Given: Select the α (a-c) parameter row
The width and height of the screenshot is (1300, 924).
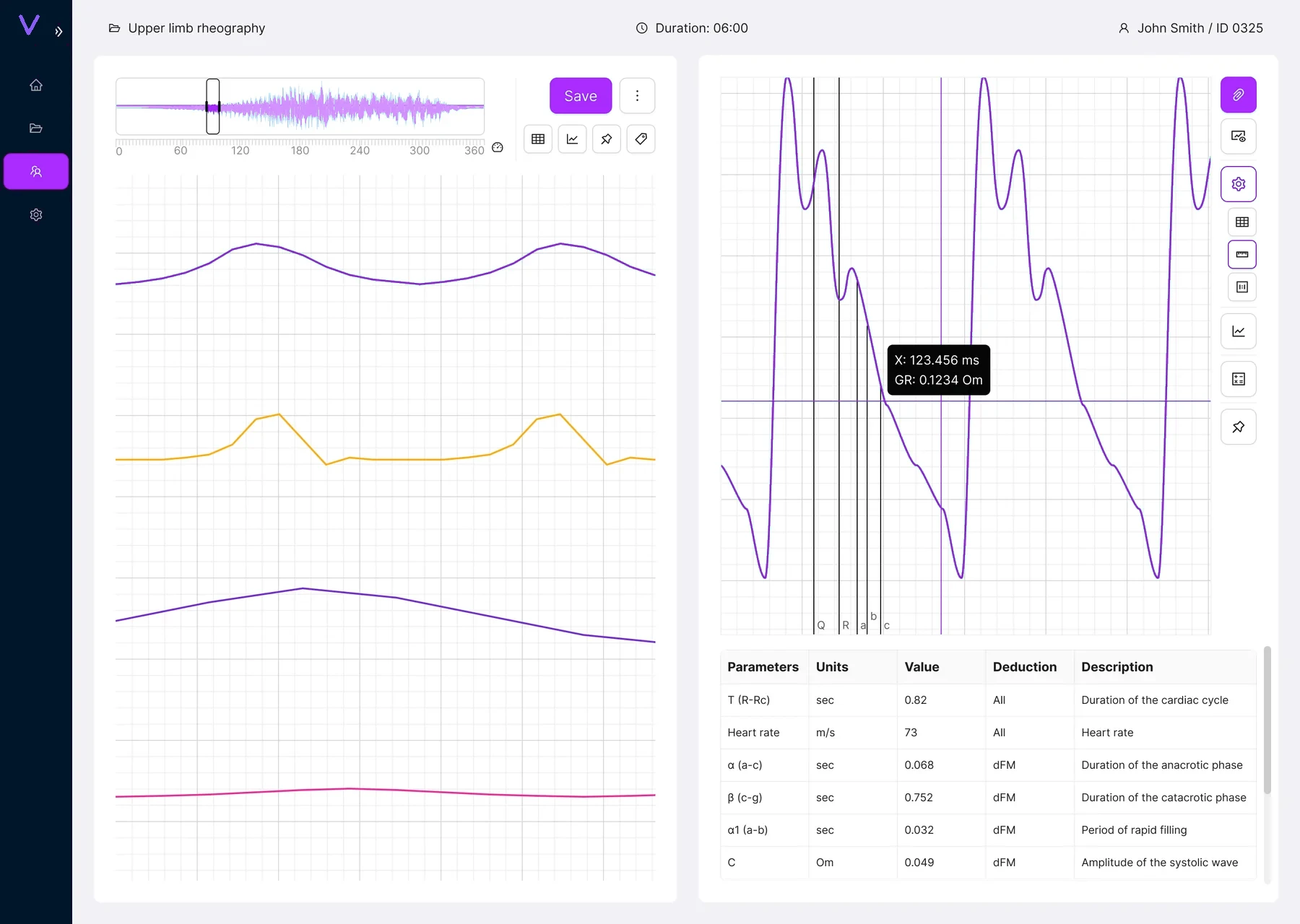Looking at the screenshot, I should tap(988, 765).
